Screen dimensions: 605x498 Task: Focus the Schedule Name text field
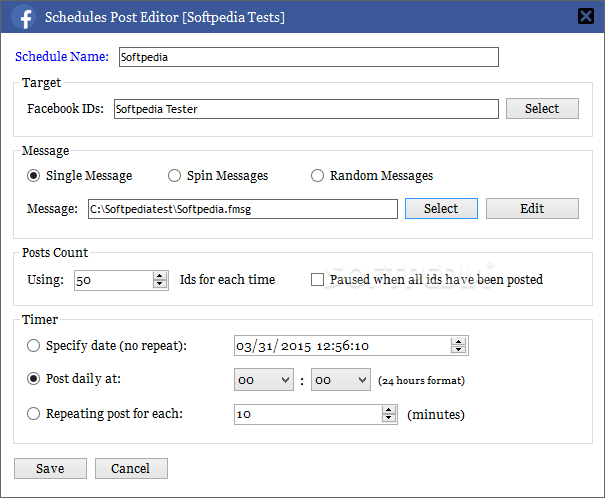coord(309,57)
